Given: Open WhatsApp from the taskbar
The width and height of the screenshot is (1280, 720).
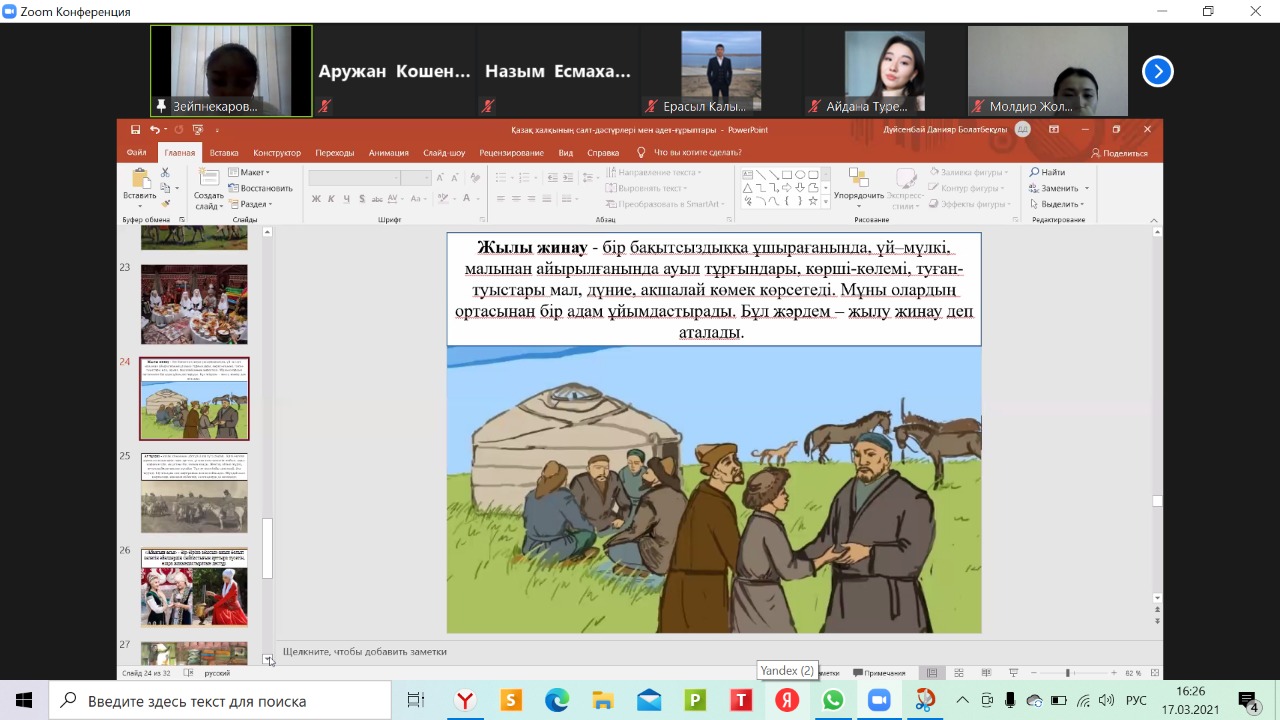Looking at the screenshot, I should coord(833,700).
